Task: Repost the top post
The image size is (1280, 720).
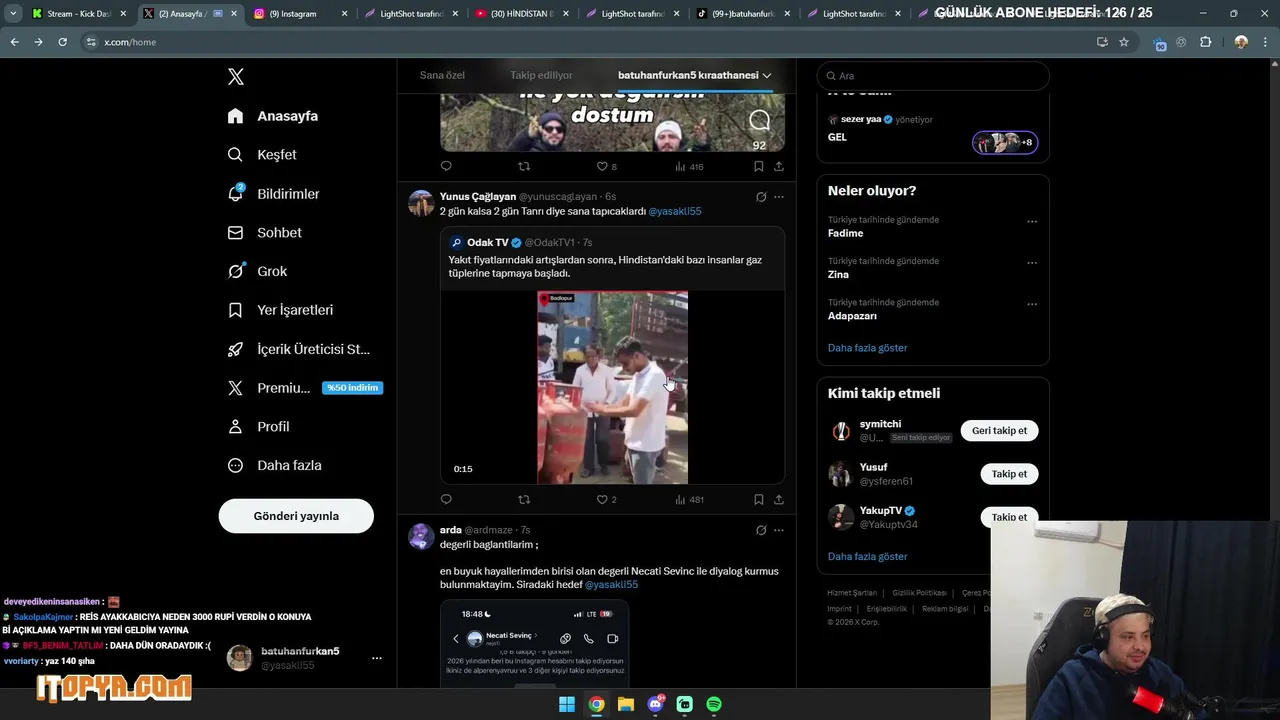Action: coord(524,166)
